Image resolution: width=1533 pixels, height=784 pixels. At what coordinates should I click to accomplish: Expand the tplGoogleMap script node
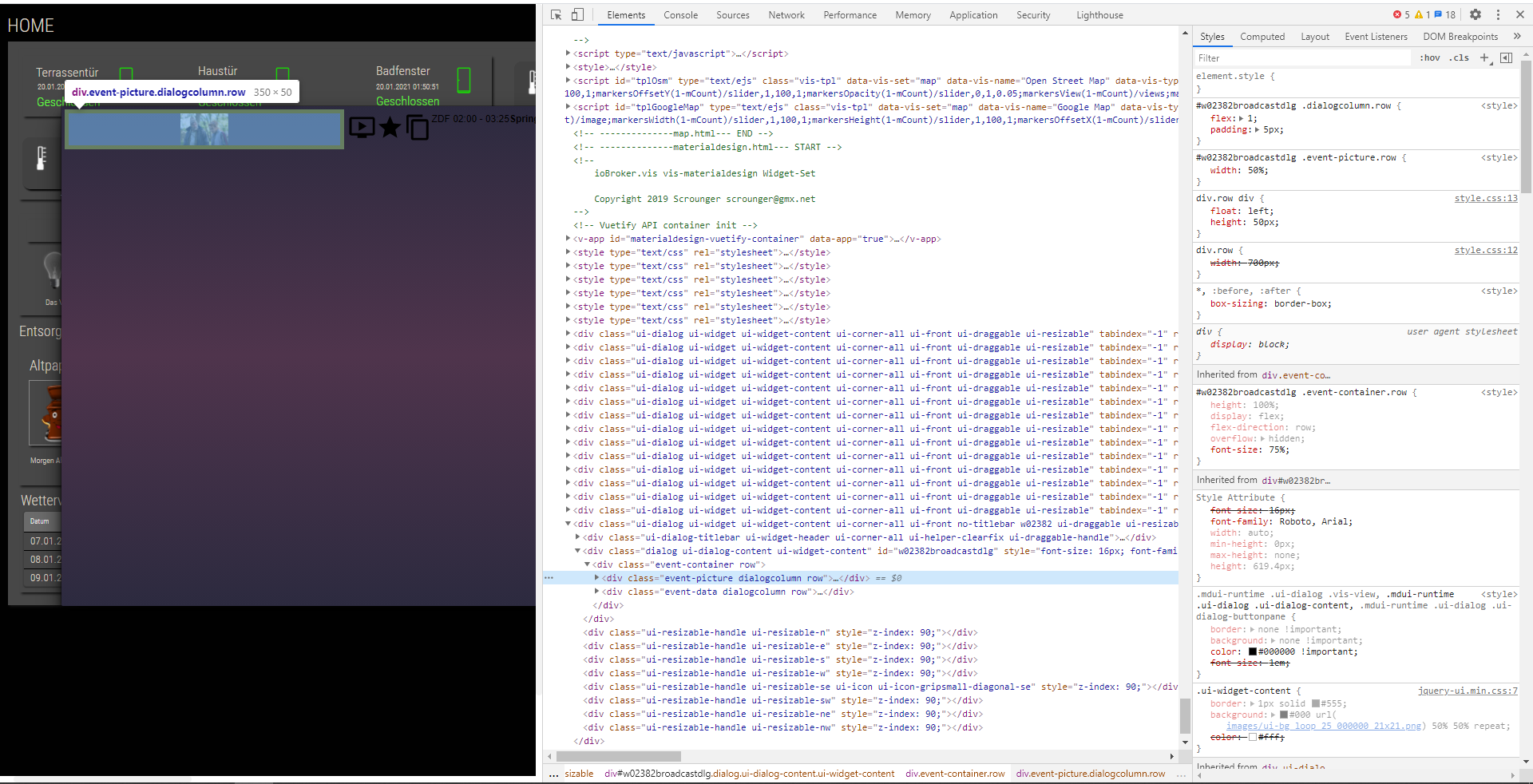pos(568,107)
